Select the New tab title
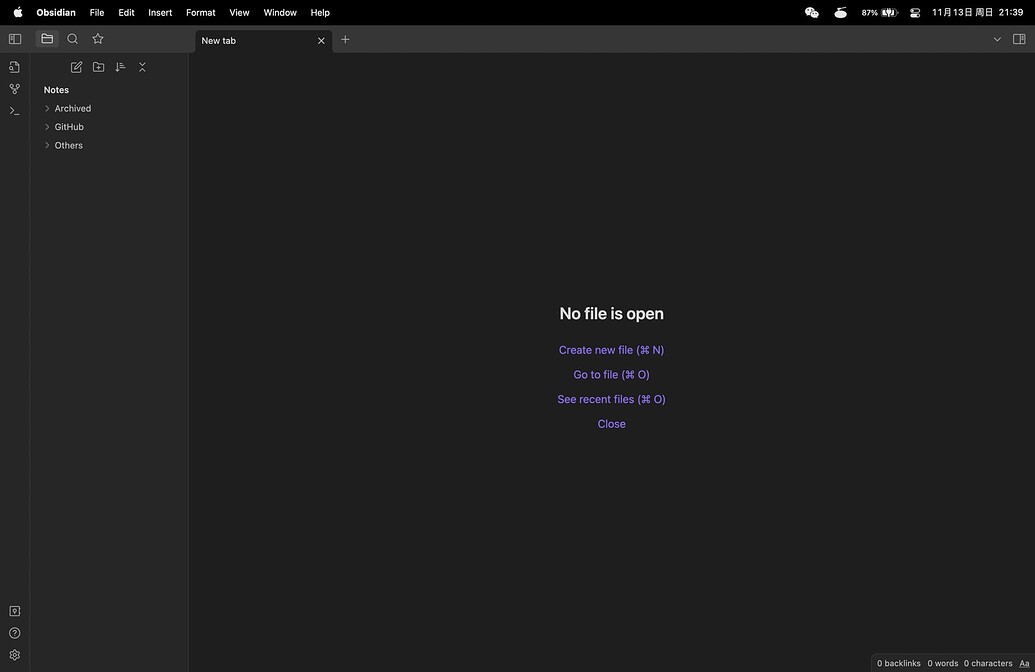The width and height of the screenshot is (1035, 672). pyautogui.click(x=218, y=40)
